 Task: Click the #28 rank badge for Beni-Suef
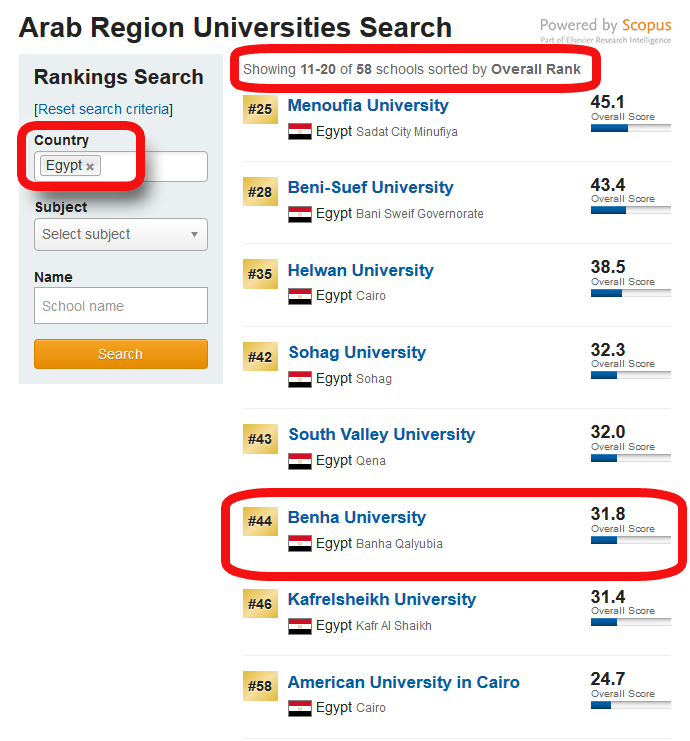260,191
